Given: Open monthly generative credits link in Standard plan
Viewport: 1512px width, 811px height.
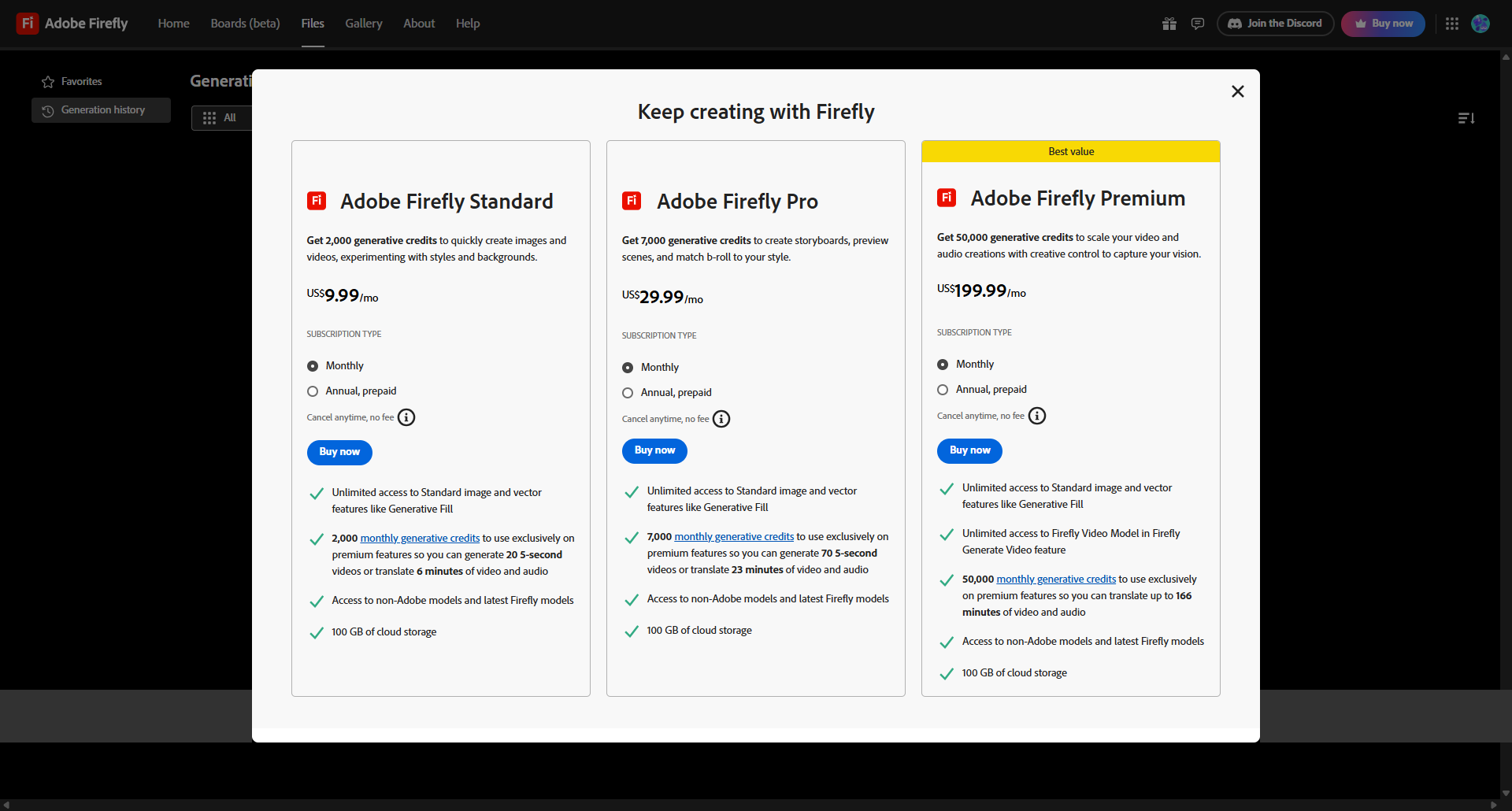Looking at the screenshot, I should pos(420,539).
